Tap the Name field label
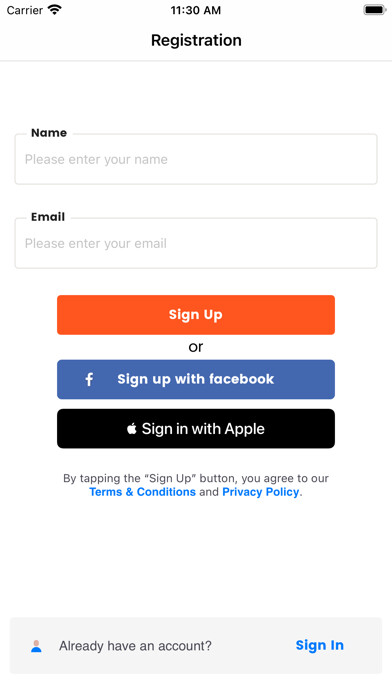The image size is (392, 696). tap(49, 133)
